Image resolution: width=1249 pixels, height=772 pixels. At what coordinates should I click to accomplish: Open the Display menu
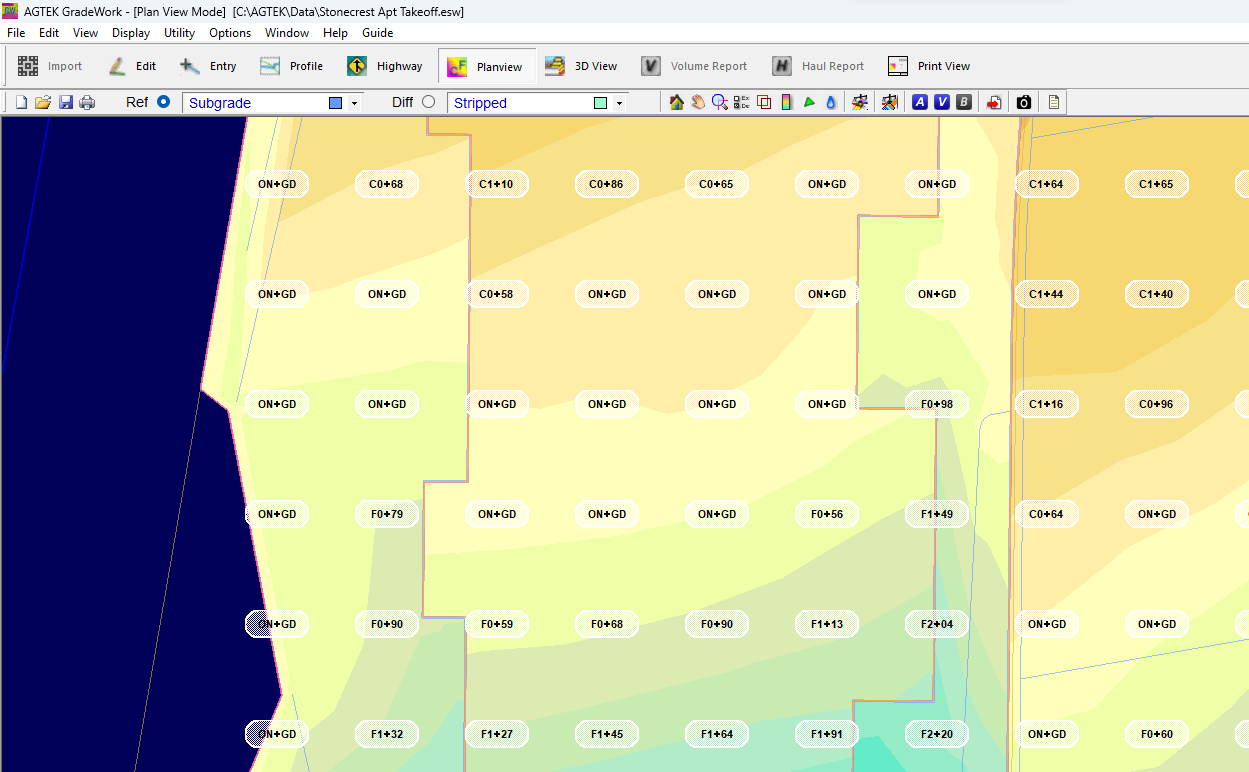(131, 33)
